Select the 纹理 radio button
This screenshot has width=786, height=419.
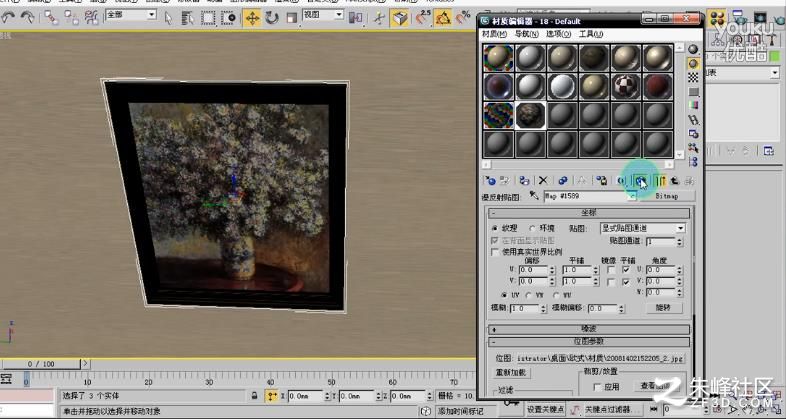pyautogui.click(x=495, y=228)
